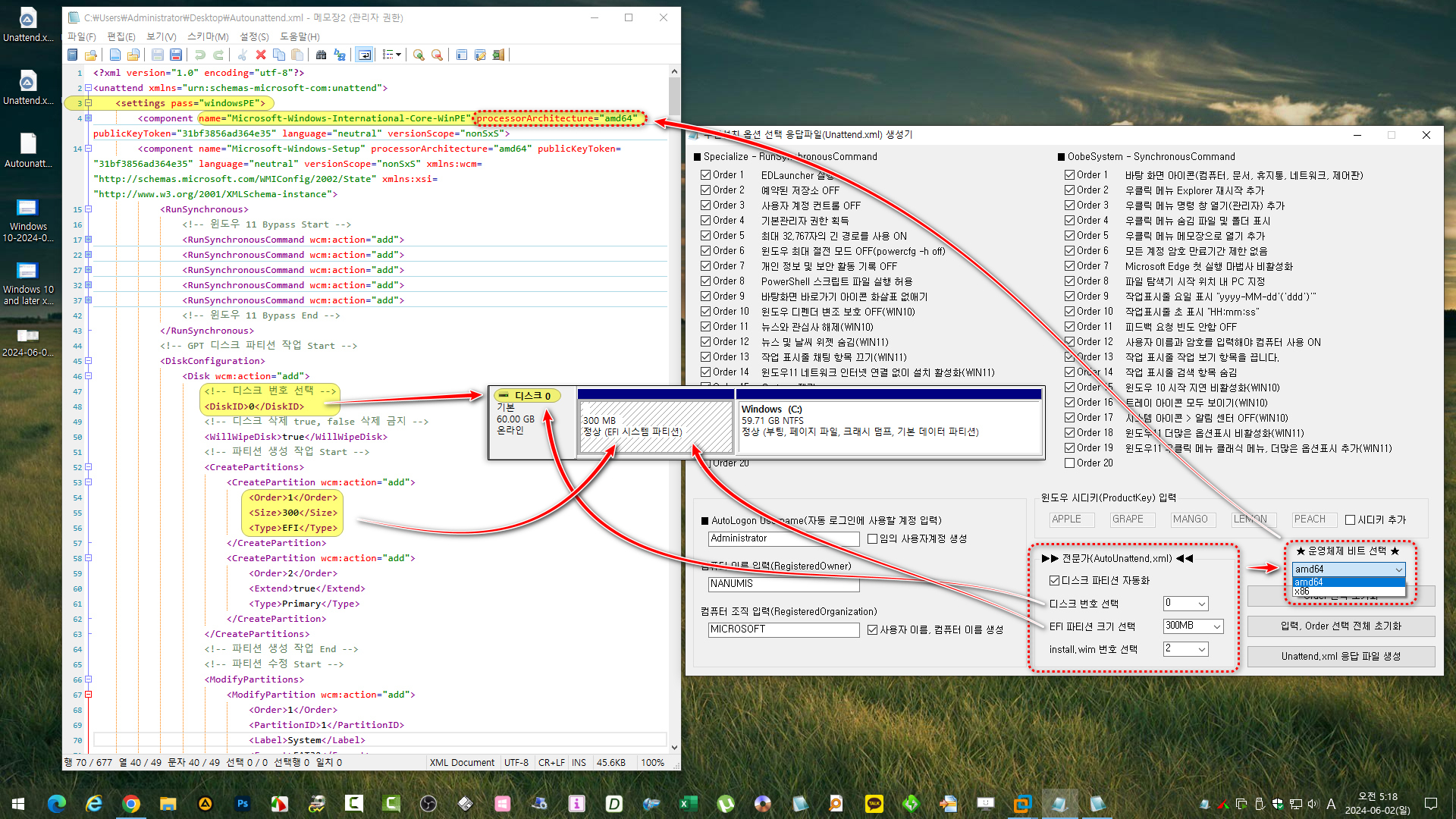Click the blue book icon at toolbar start
Viewport: 1456px width, 819px height.
(73, 55)
